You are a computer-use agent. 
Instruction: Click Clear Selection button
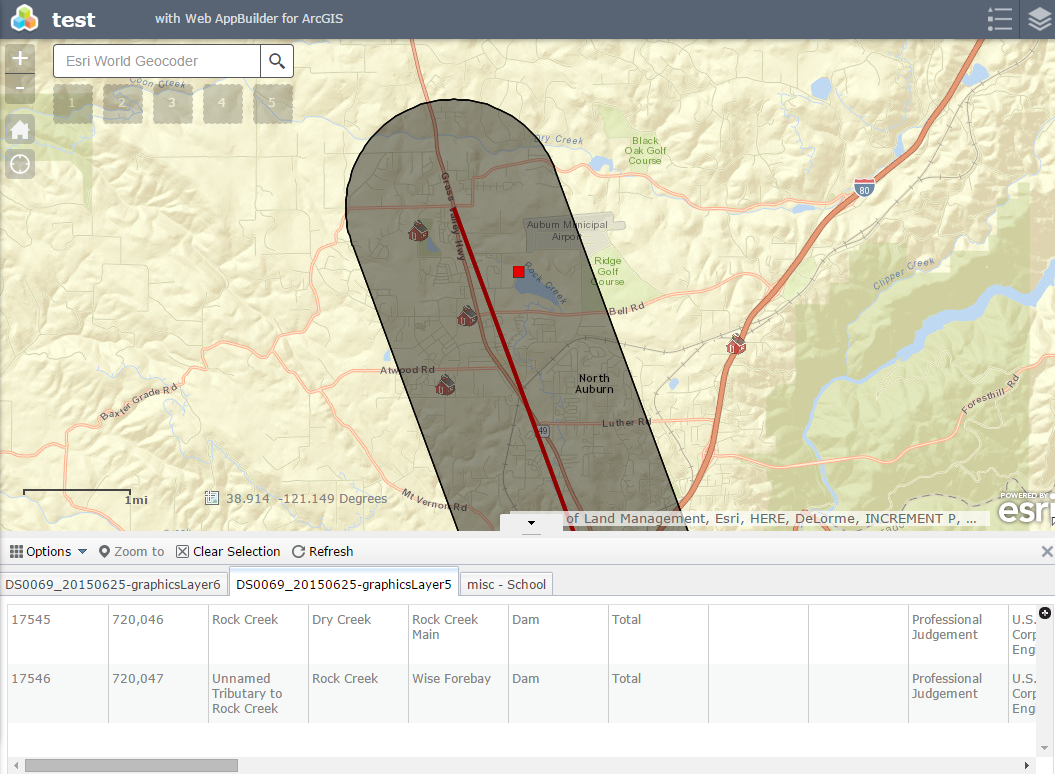(228, 551)
